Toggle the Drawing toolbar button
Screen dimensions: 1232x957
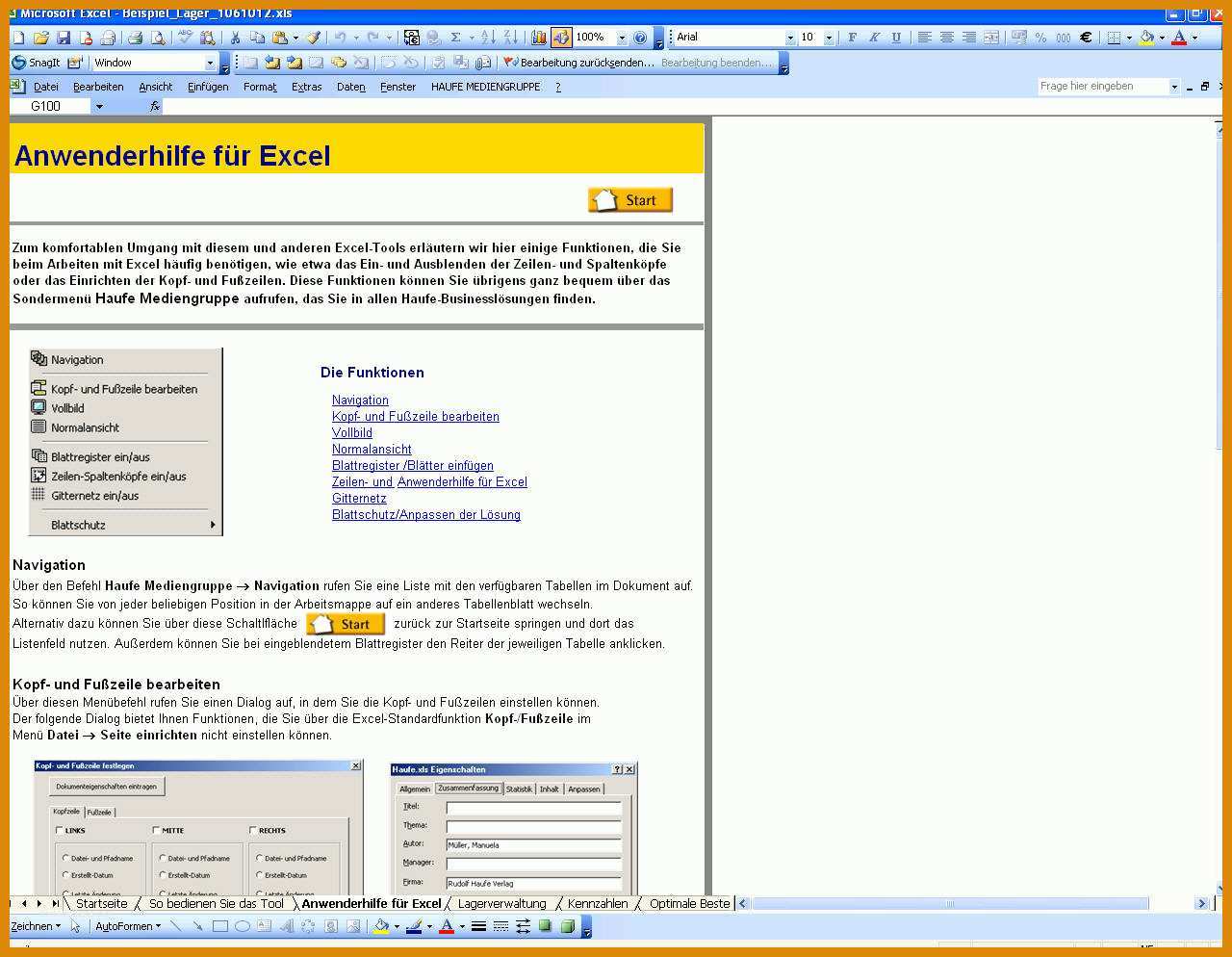tap(561, 38)
